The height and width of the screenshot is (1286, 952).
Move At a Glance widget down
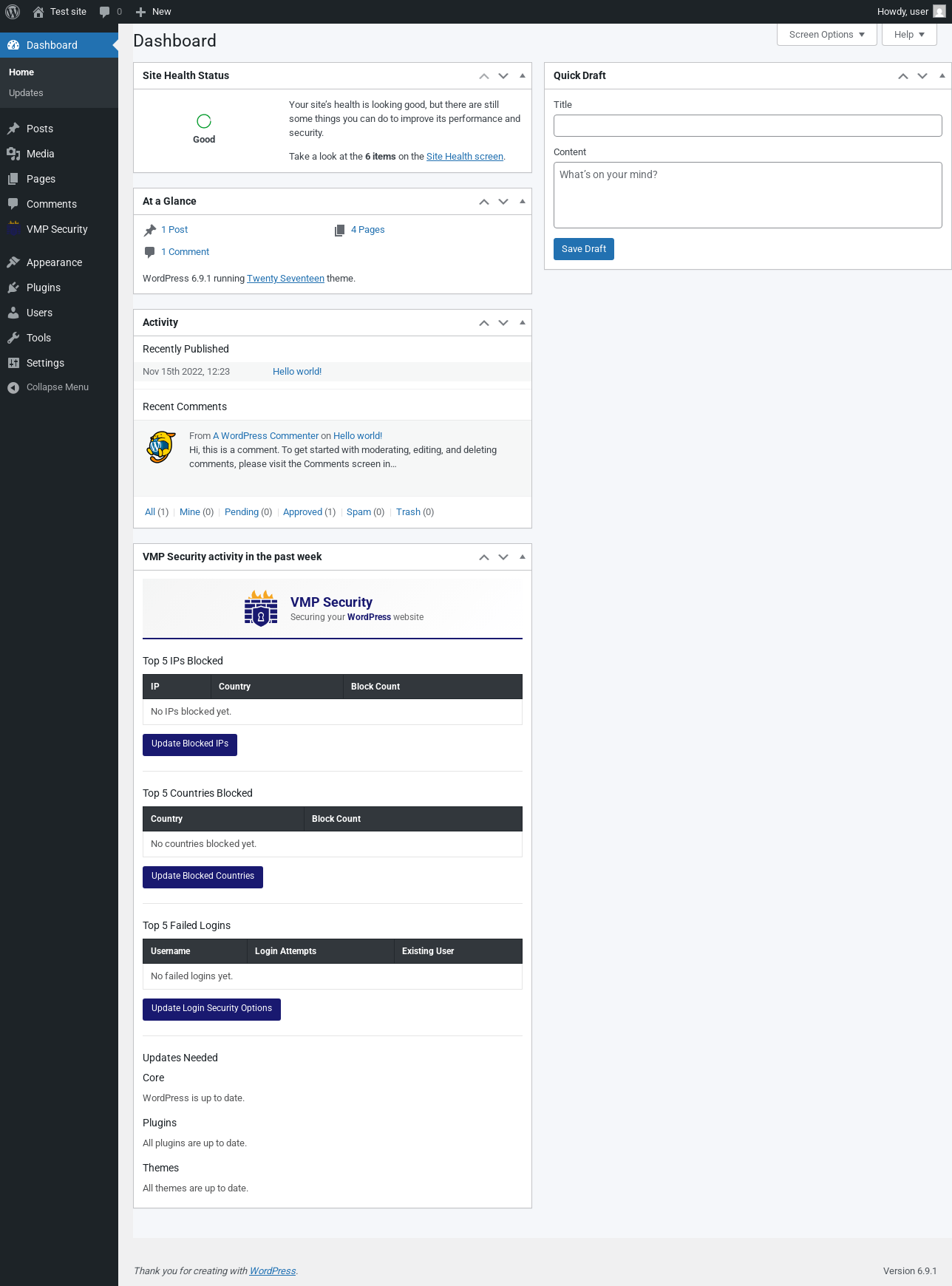(x=503, y=202)
